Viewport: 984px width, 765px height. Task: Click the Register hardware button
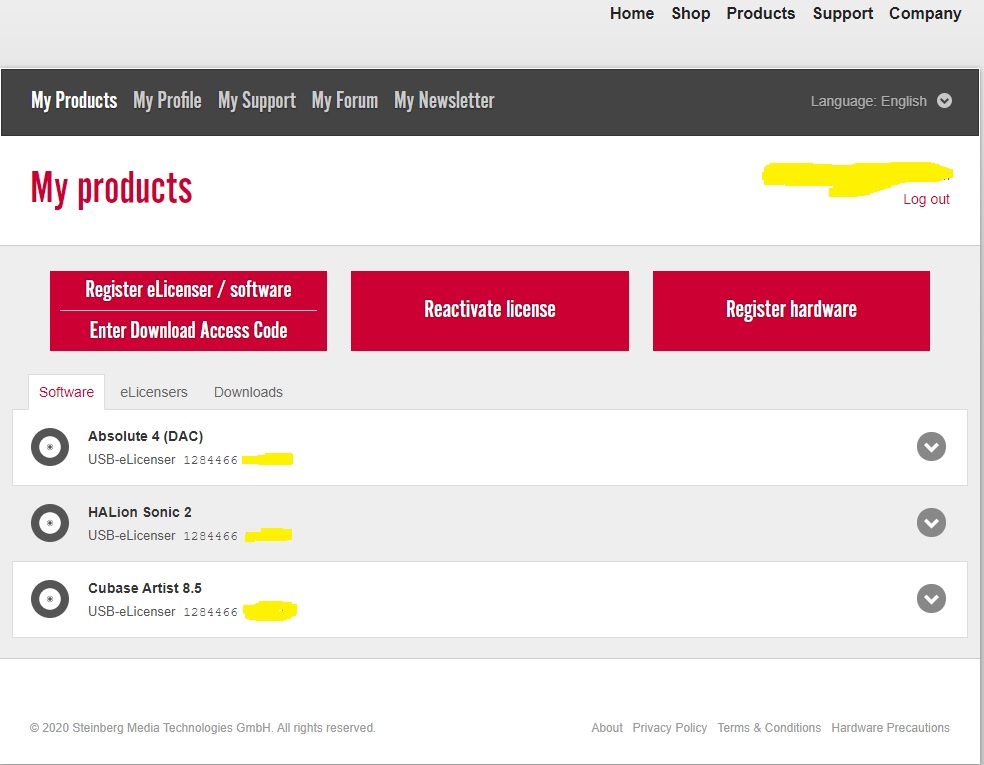(791, 311)
